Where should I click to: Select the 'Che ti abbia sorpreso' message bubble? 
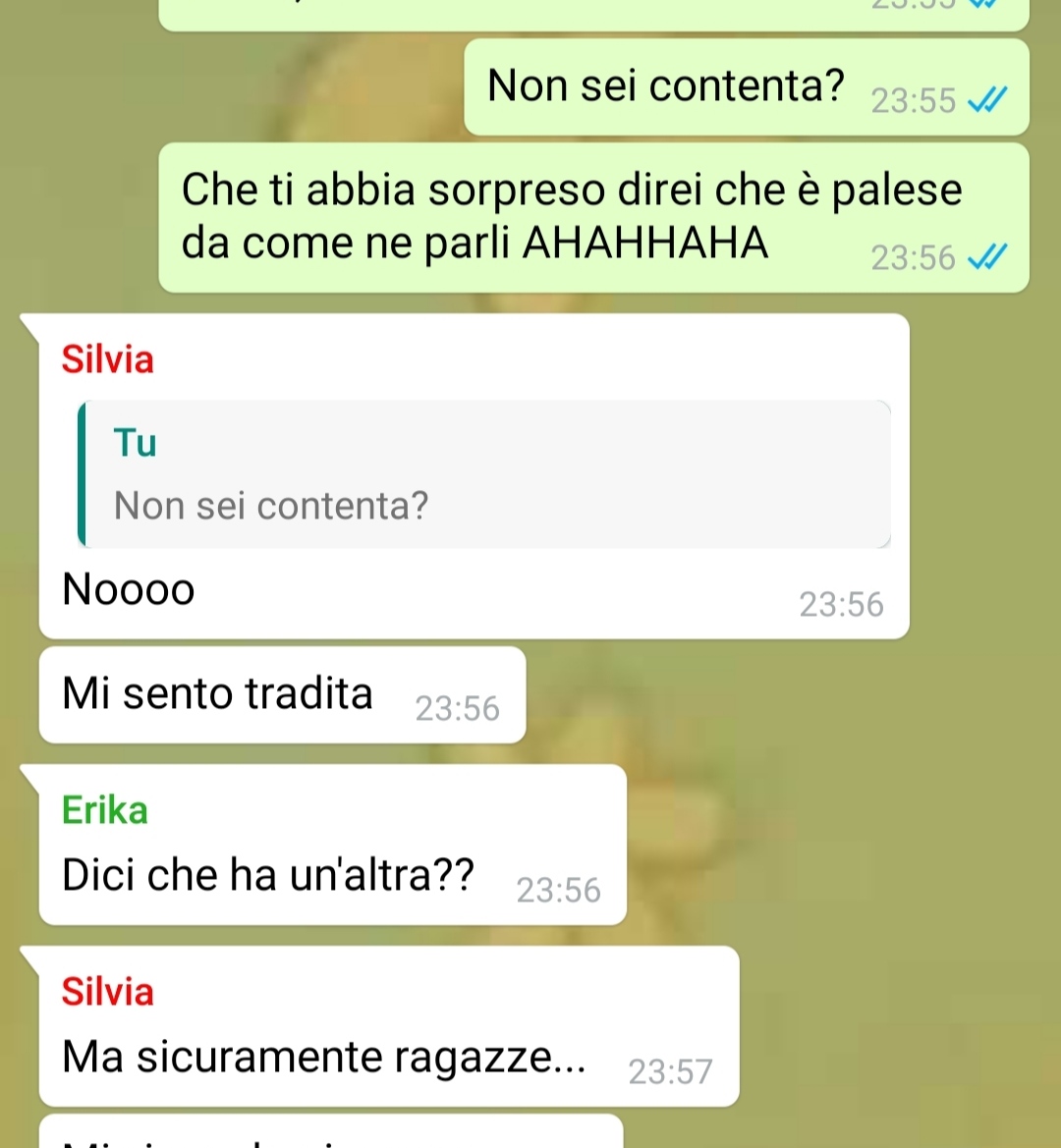tap(593, 217)
